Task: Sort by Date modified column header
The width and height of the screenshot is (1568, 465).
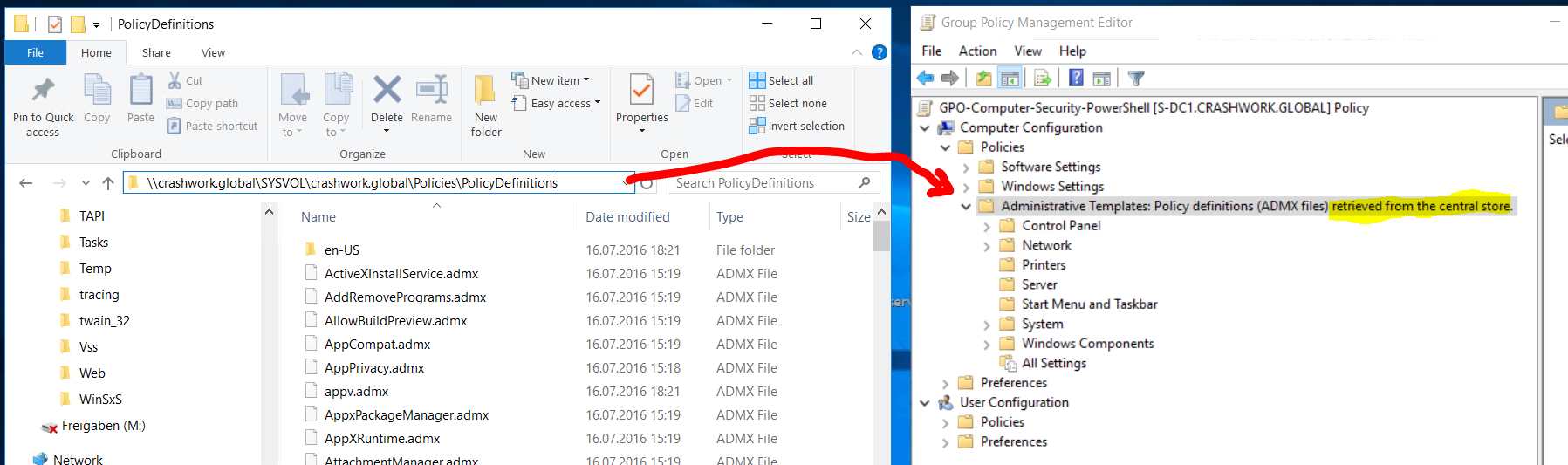Action: coord(627,216)
